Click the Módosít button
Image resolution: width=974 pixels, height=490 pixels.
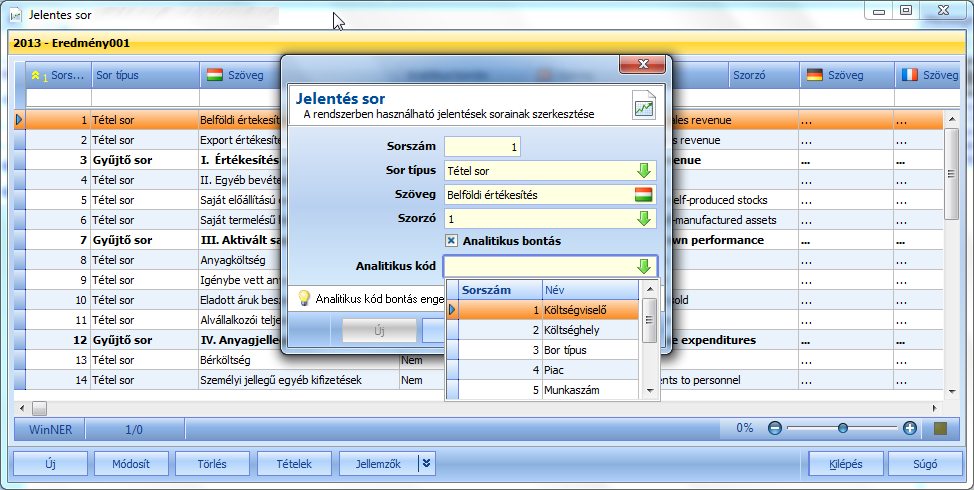click(x=131, y=463)
